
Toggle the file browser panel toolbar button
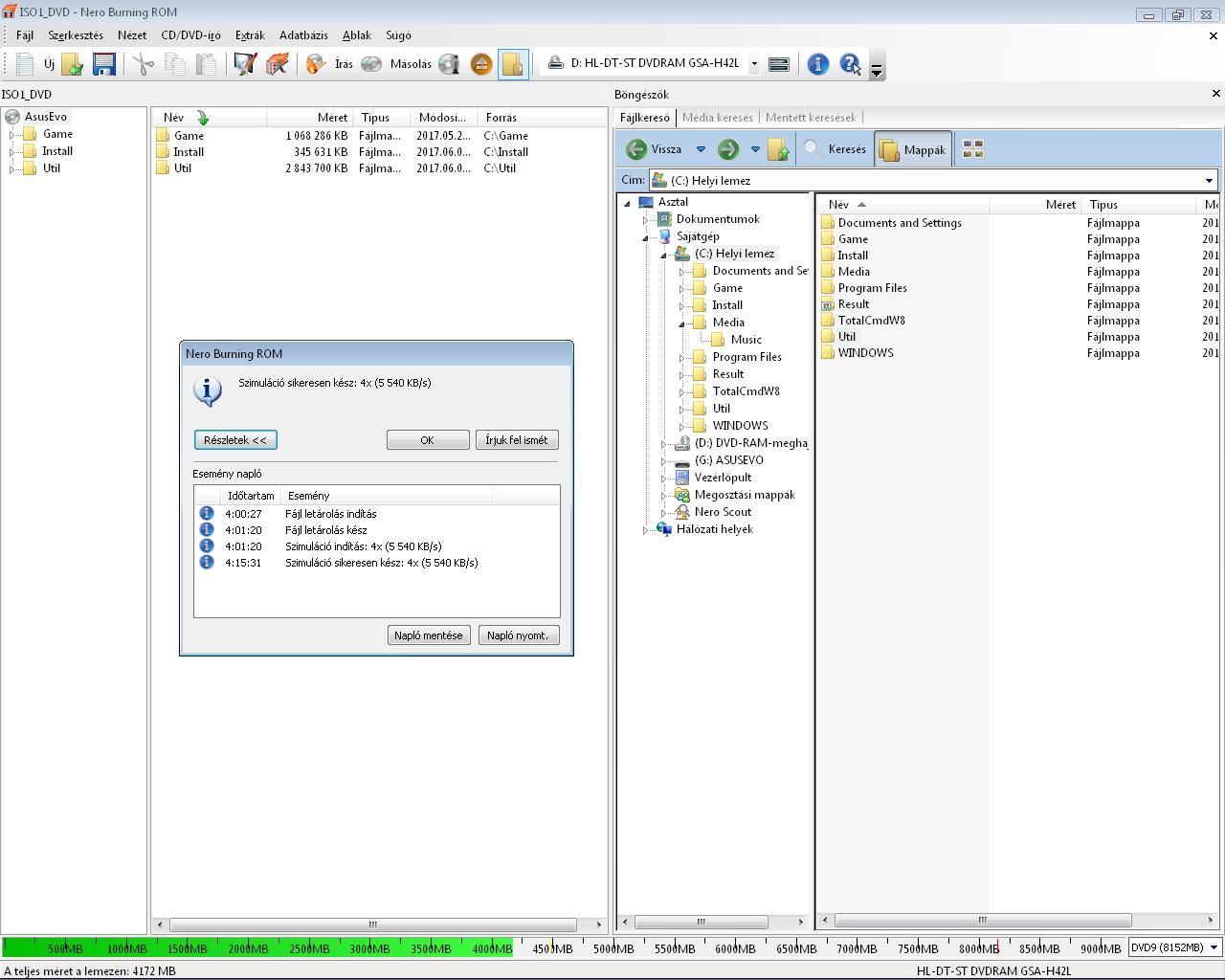point(513,64)
